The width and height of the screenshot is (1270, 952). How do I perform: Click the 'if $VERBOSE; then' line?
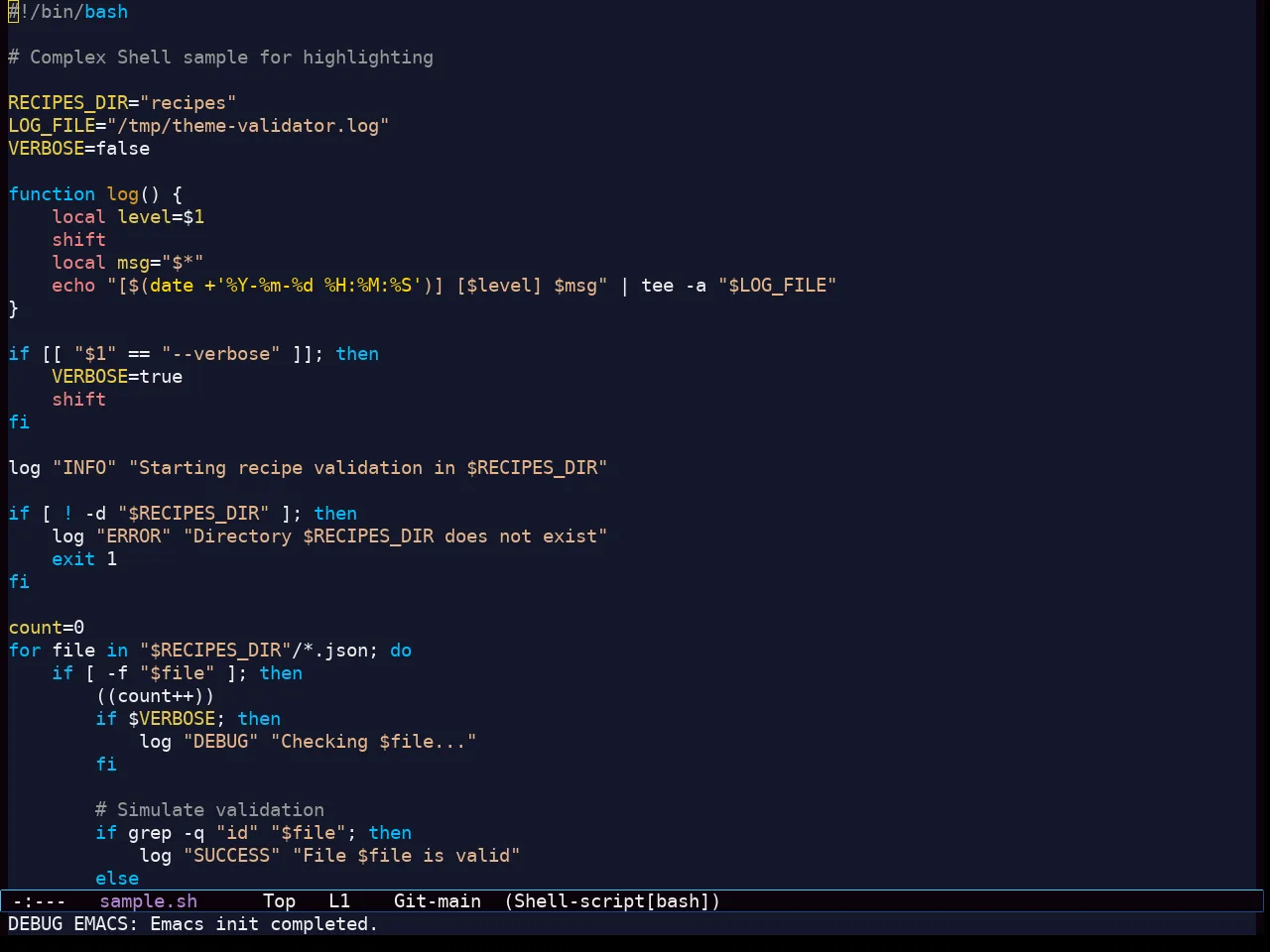tap(189, 719)
